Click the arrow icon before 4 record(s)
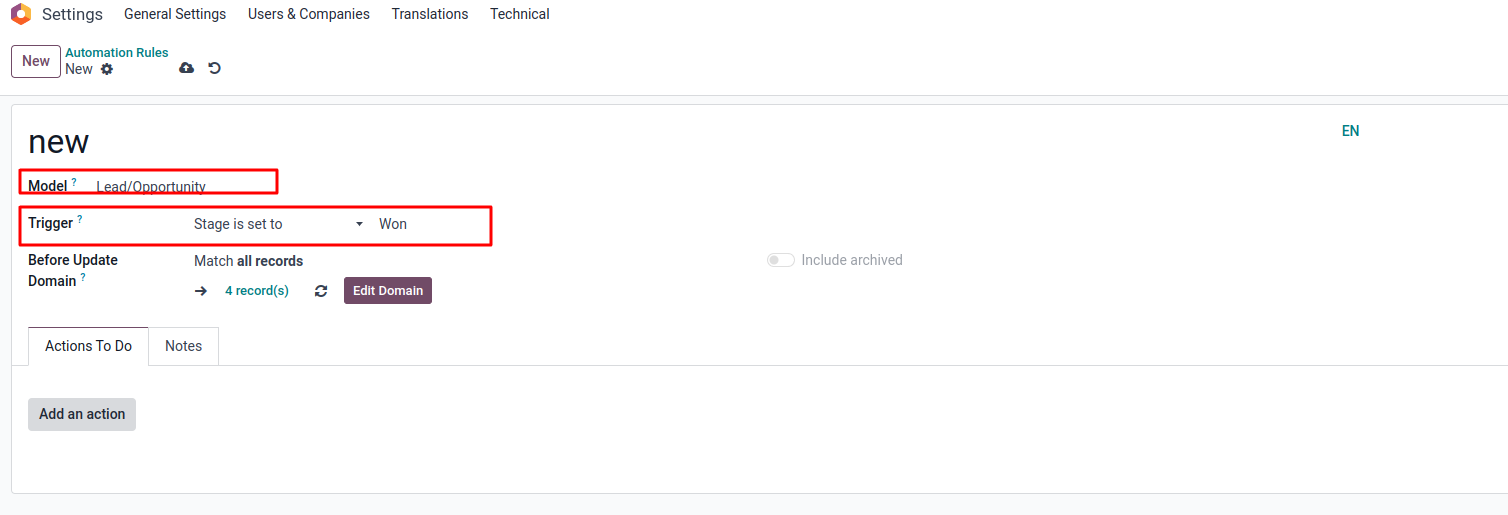Viewport: 1508px width, 515px height. coord(201,291)
